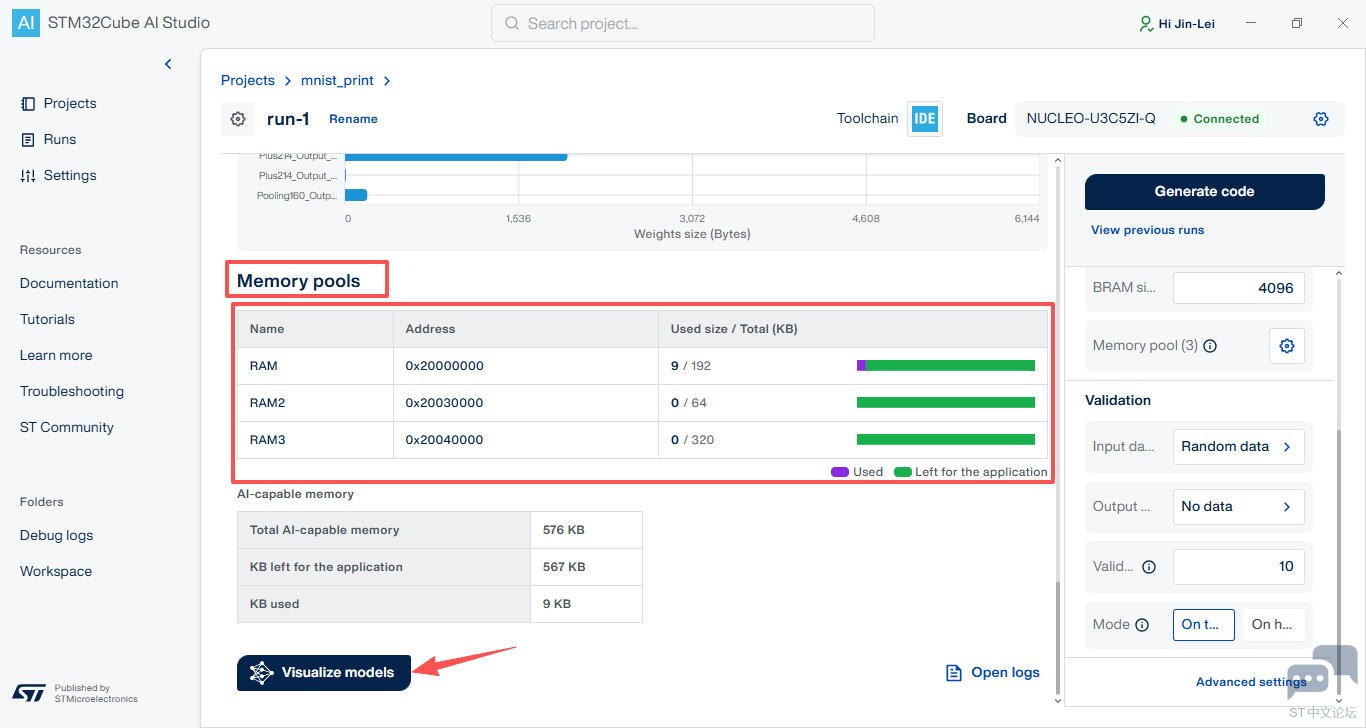1366x728 pixels.
Task: Click Open logs link
Action: pos(993,672)
